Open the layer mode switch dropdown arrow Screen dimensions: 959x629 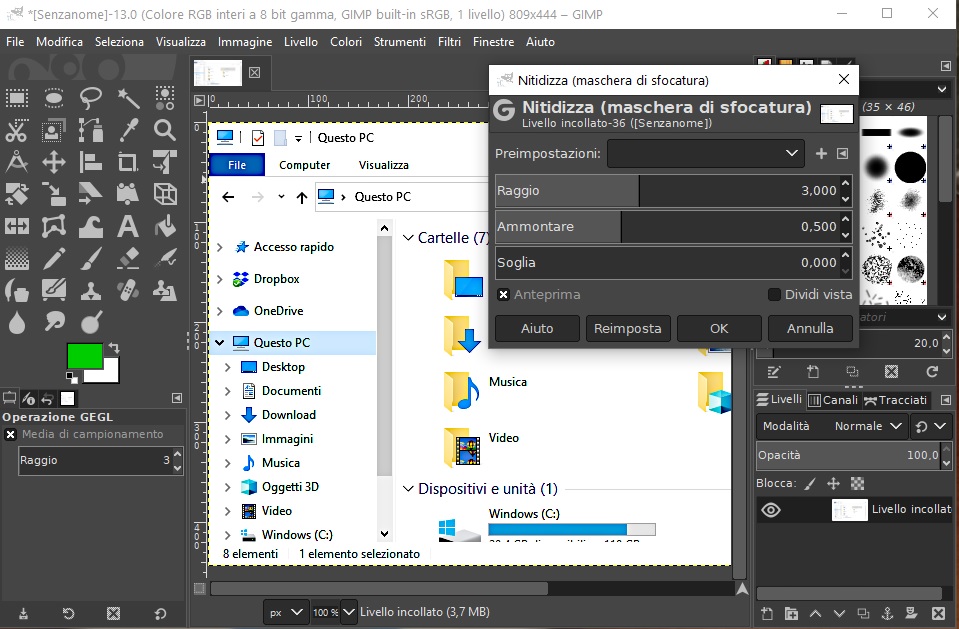(x=941, y=426)
